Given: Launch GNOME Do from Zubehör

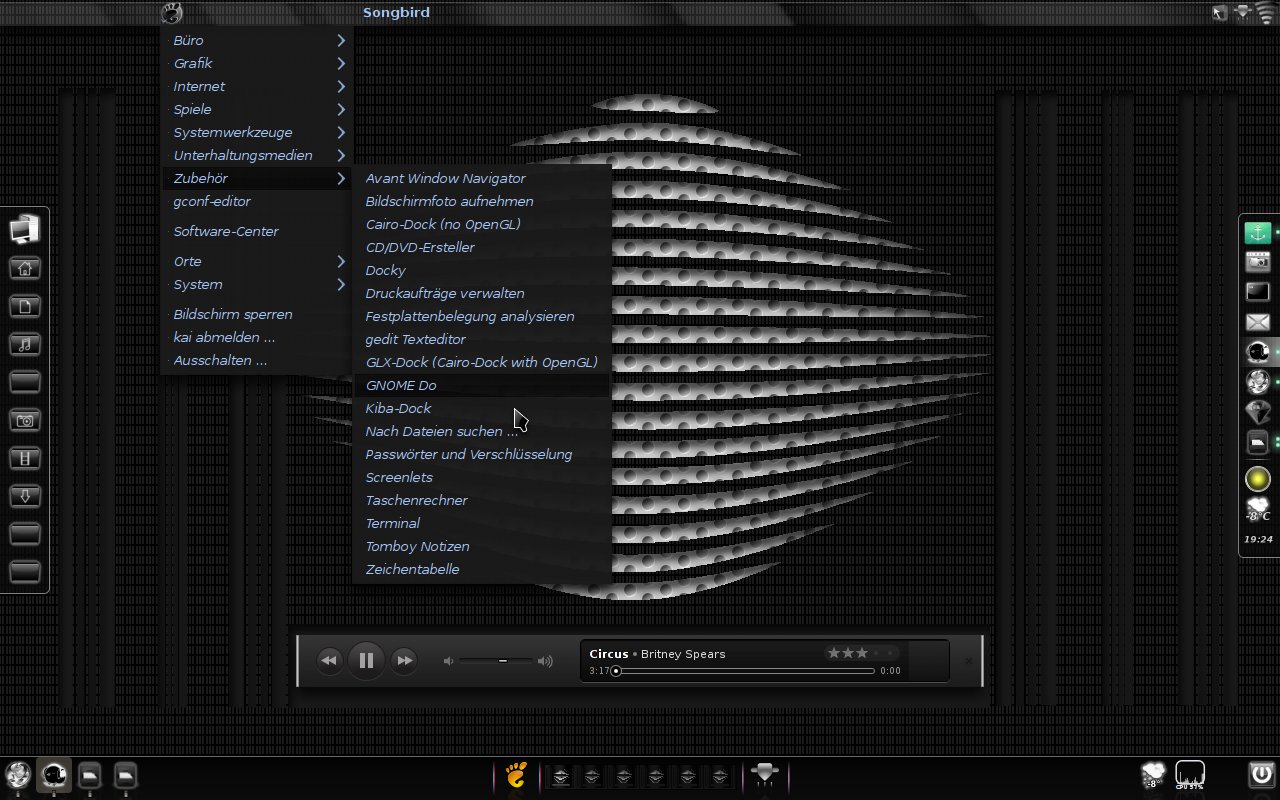Looking at the screenshot, I should 482,385.
